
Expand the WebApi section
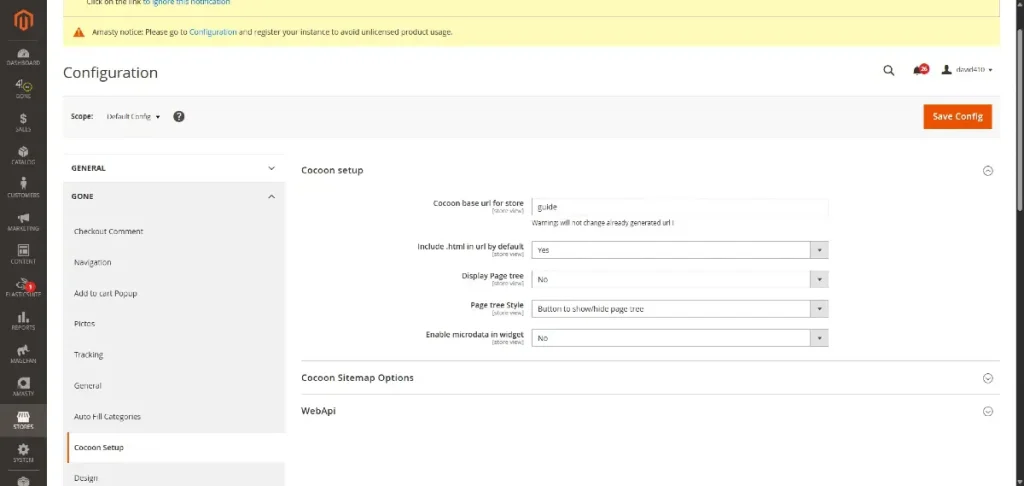(650, 411)
